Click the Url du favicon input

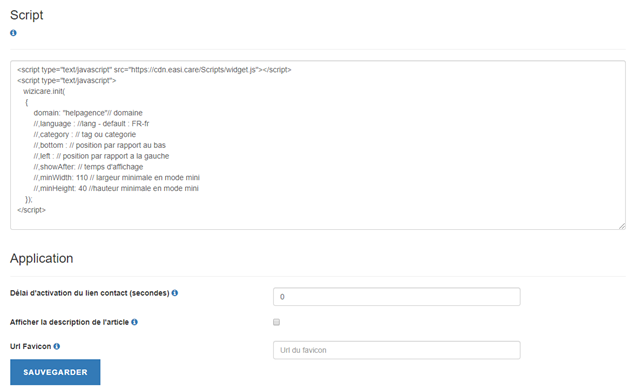[x=397, y=350]
